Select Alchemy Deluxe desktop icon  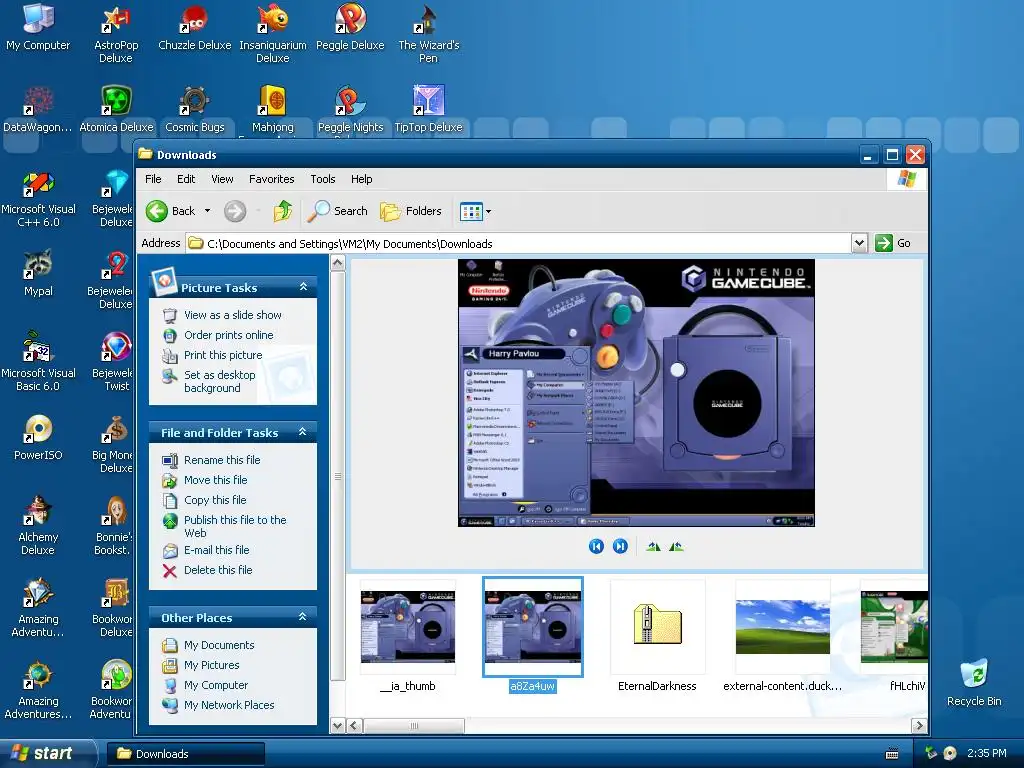pyautogui.click(x=38, y=525)
